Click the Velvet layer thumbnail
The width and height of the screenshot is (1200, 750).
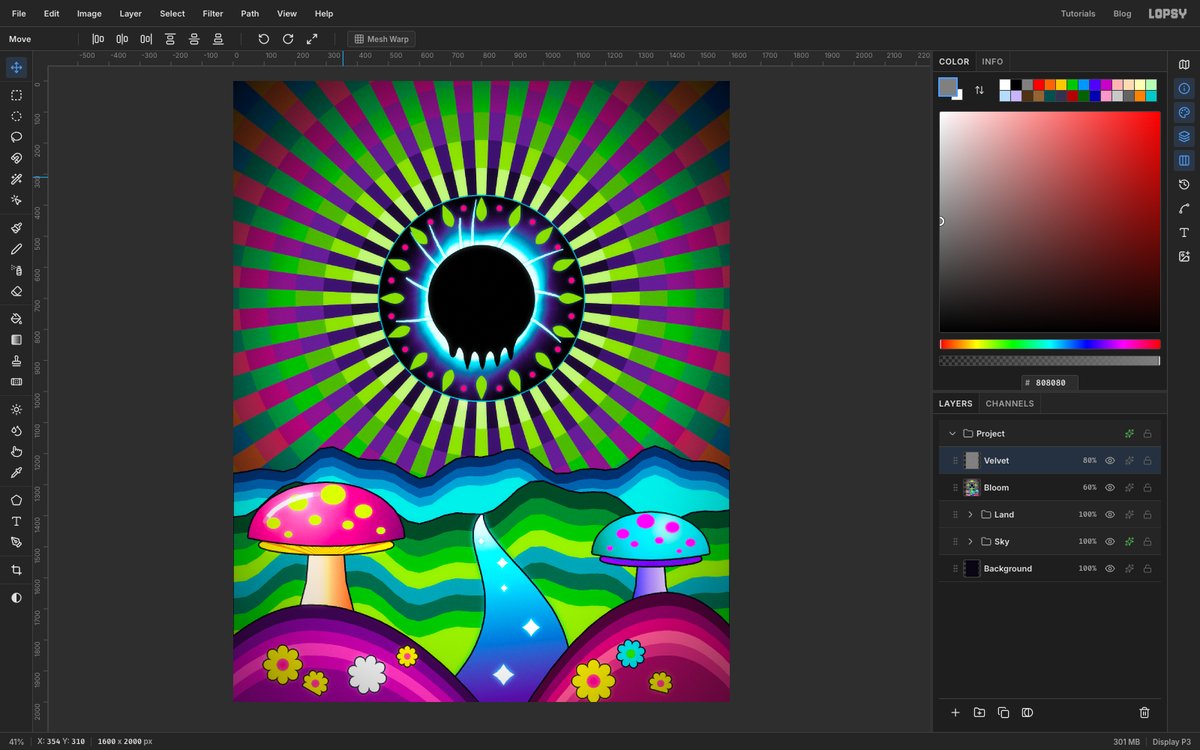point(971,461)
